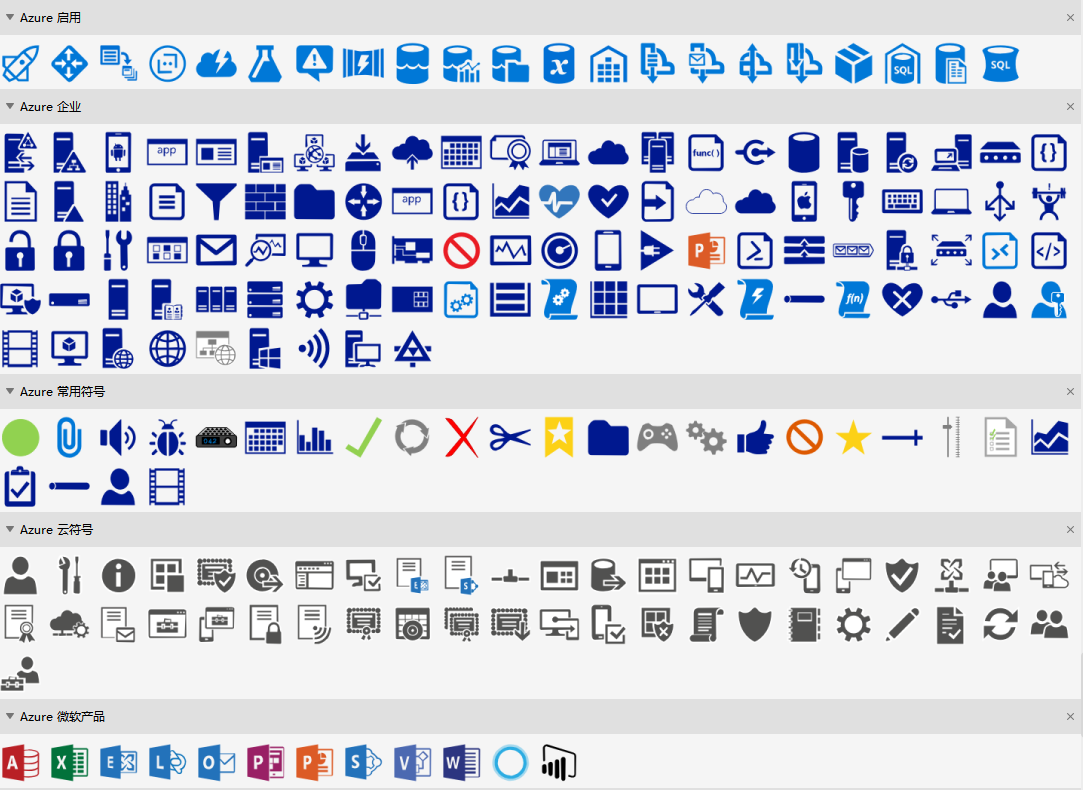
Task: Choose the loudspeaker volume icon
Action: [118, 438]
